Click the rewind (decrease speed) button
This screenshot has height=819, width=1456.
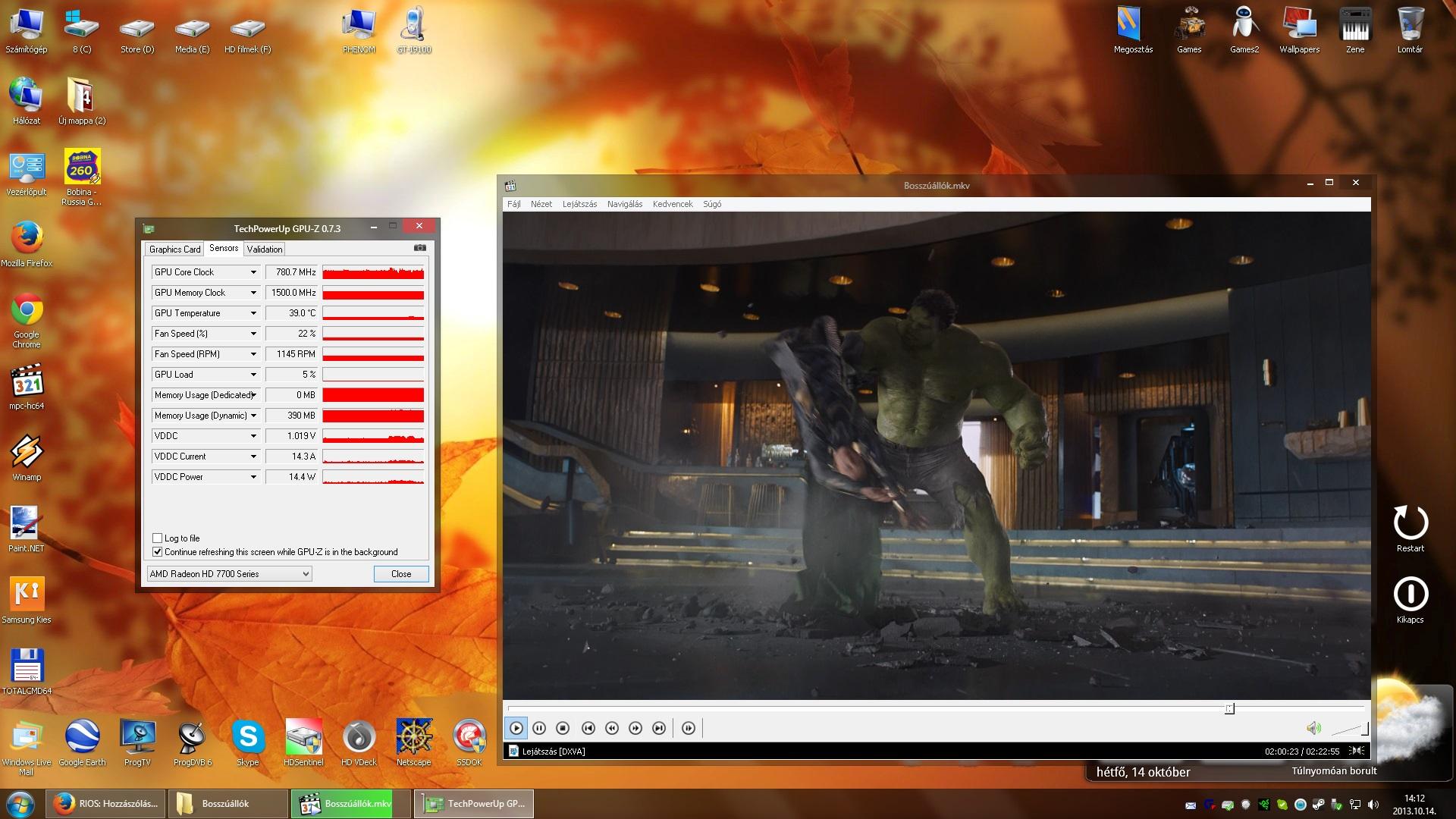(612, 728)
